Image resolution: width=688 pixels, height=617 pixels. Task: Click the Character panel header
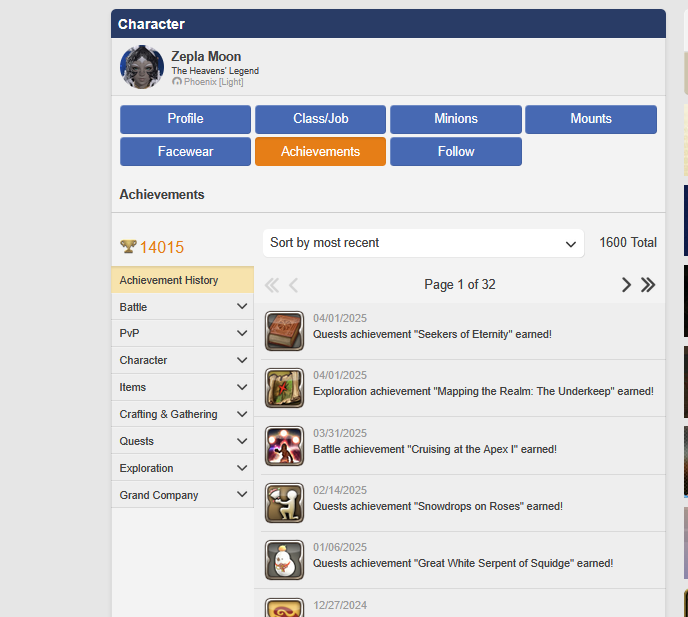click(x=388, y=24)
